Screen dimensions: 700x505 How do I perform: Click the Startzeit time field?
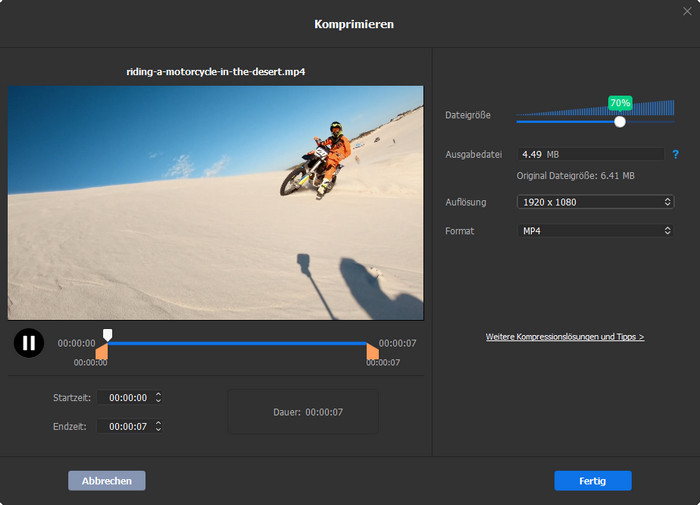click(x=129, y=397)
